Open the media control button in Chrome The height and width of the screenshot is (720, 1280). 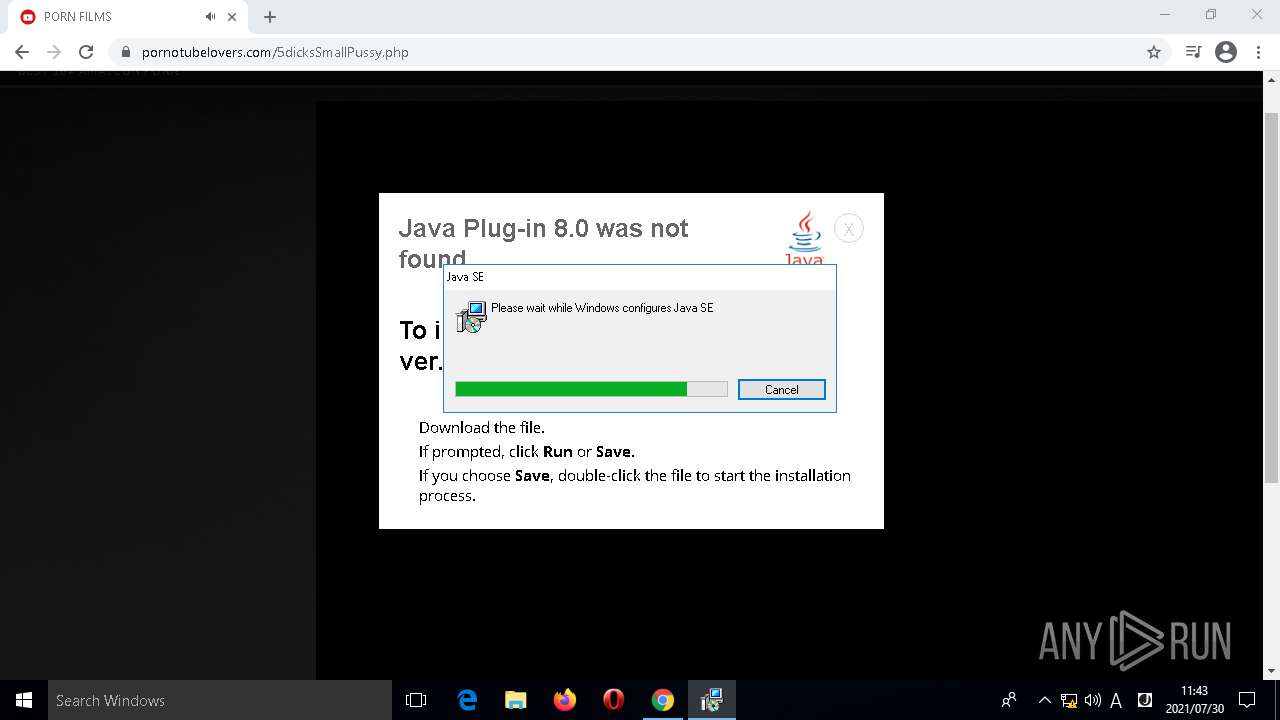(1193, 52)
